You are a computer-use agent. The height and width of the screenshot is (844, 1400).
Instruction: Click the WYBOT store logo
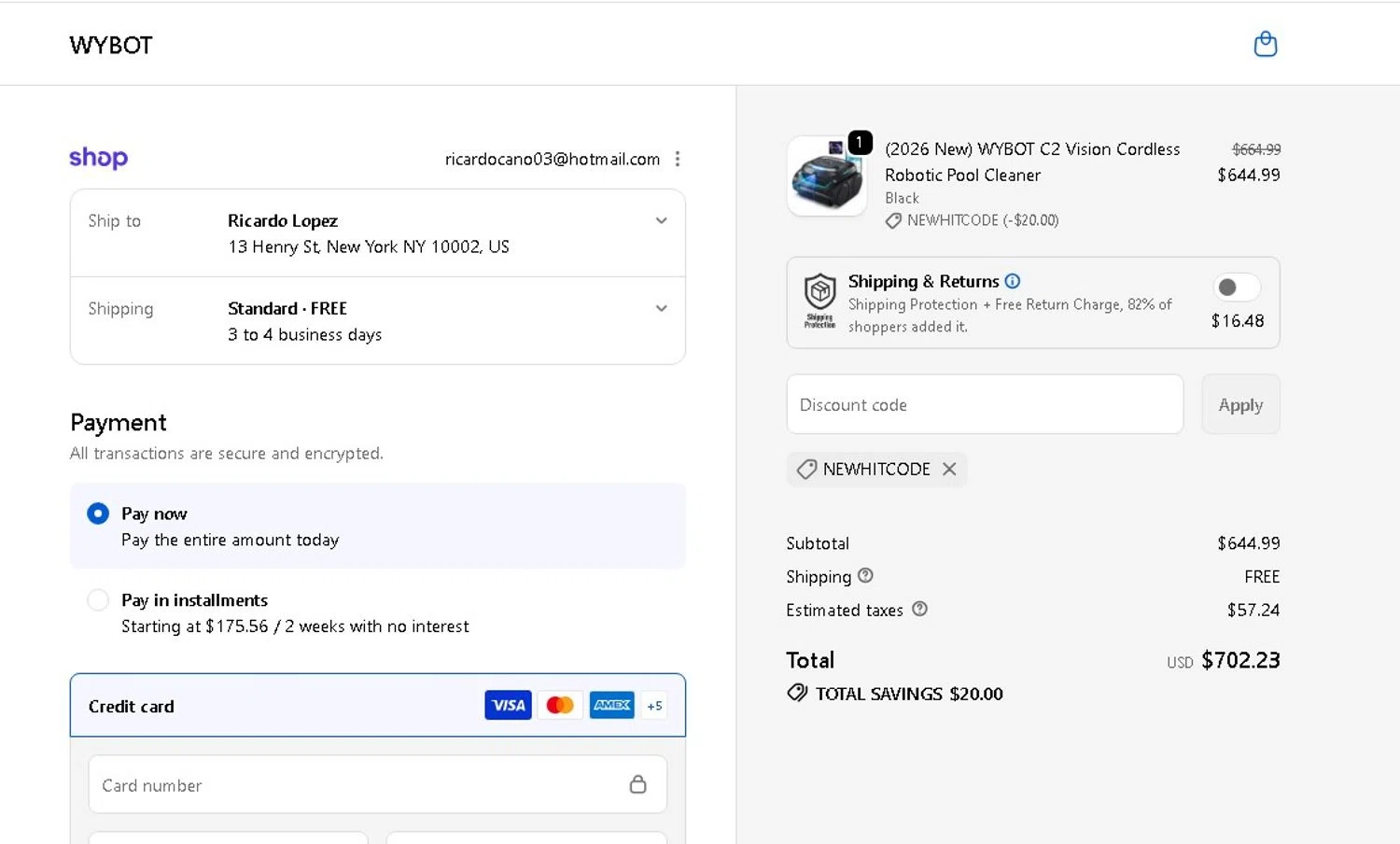pos(110,45)
